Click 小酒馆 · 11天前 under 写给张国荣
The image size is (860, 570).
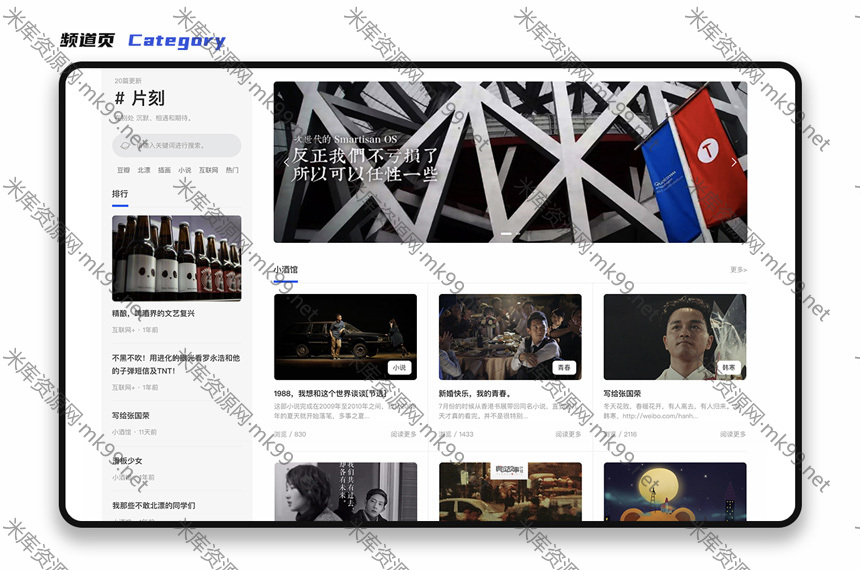click(134, 432)
